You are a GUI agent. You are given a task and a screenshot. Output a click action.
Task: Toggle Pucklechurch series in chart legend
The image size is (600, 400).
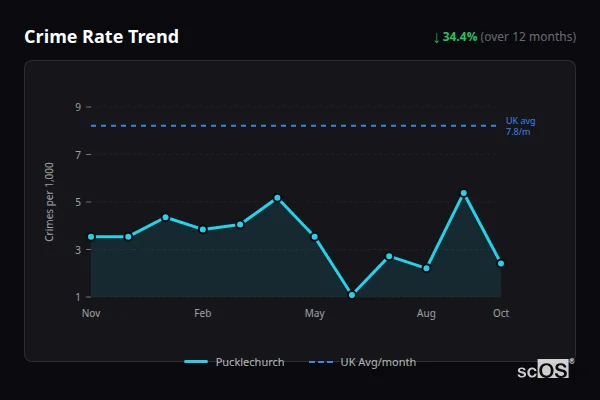234,362
